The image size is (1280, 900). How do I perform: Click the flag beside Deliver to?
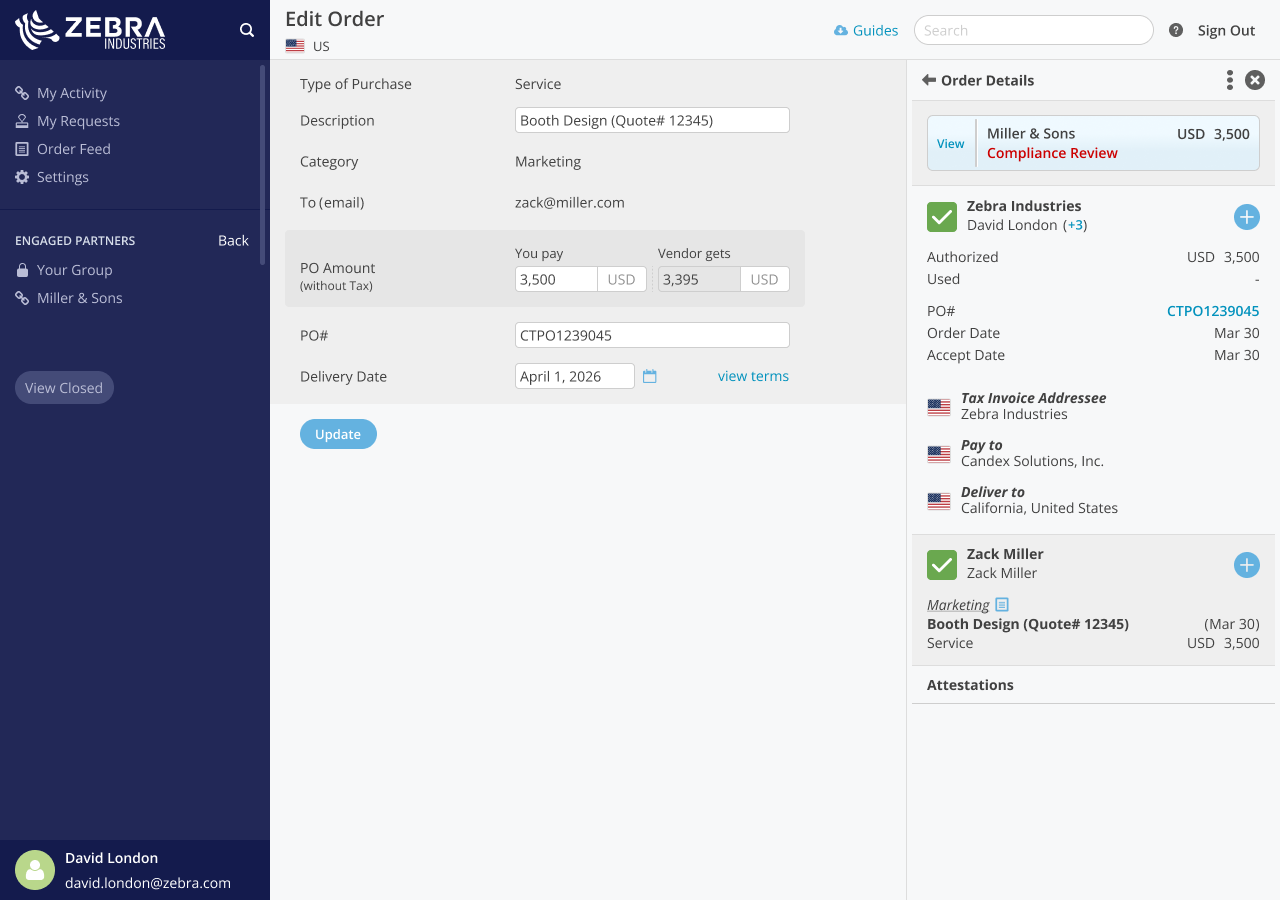pyautogui.click(x=939, y=501)
